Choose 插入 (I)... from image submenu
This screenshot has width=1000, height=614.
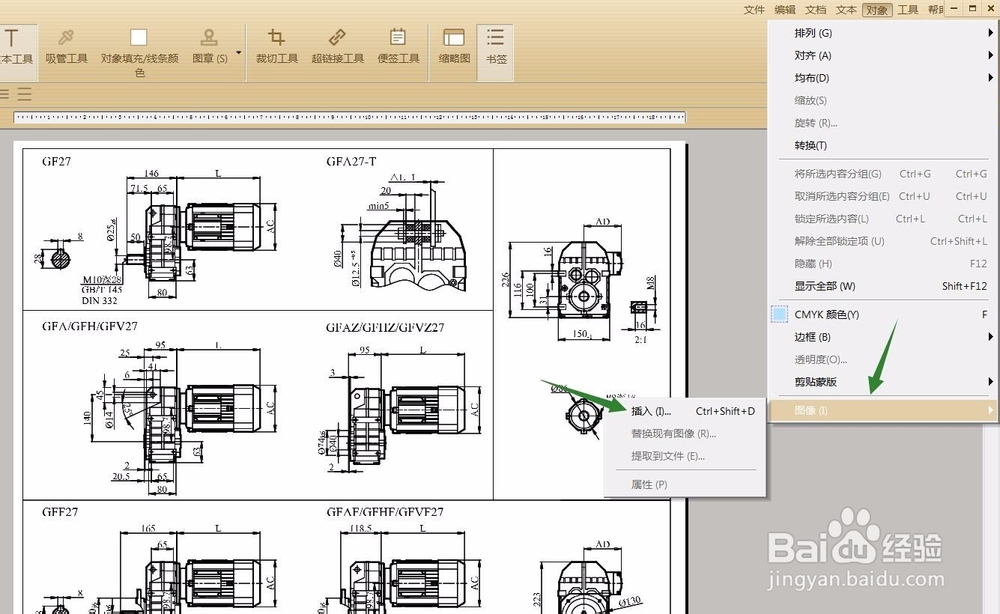pos(685,411)
